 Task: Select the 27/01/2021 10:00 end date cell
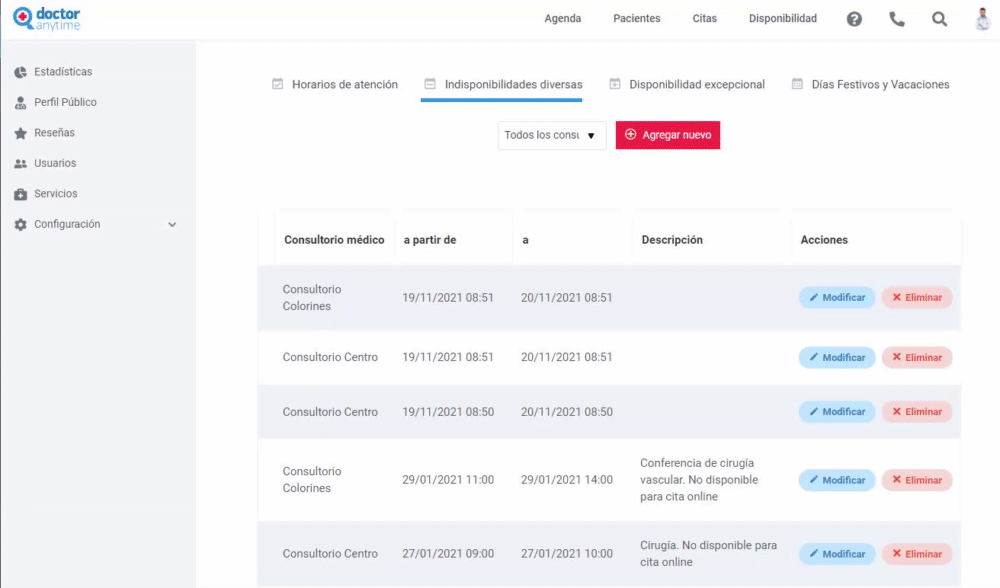pos(566,554)
